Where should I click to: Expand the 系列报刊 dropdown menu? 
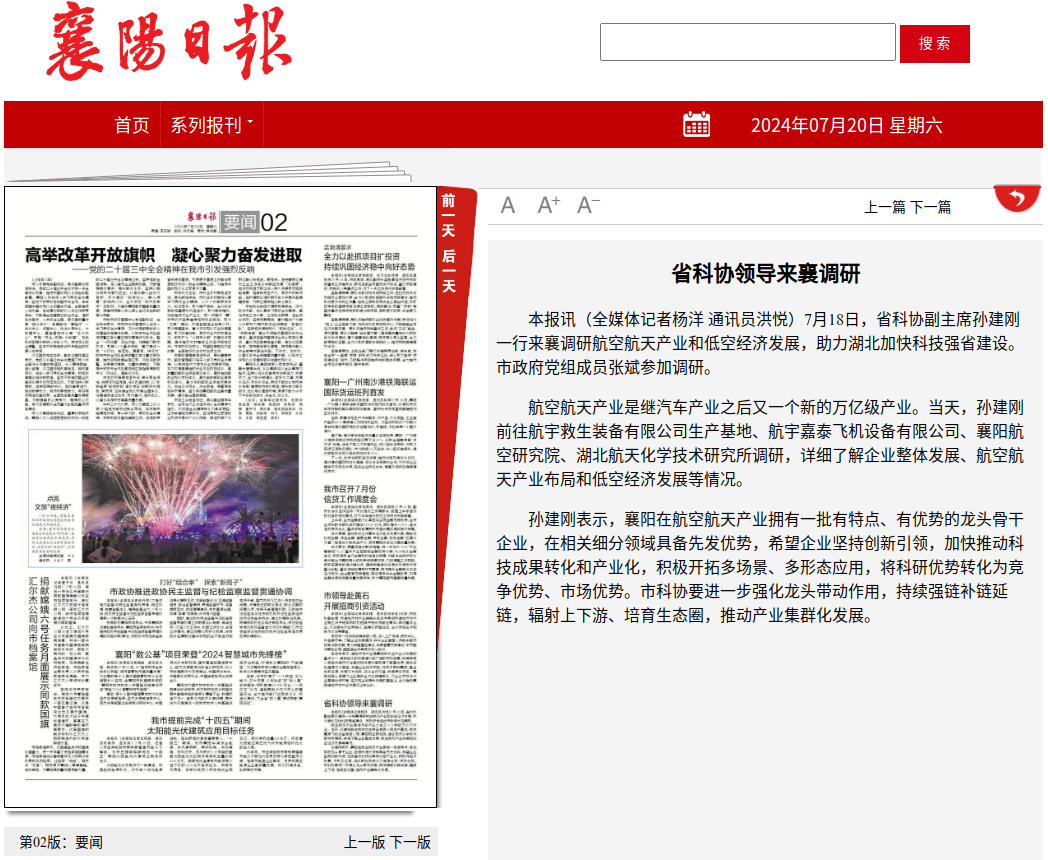click(211, 125)
